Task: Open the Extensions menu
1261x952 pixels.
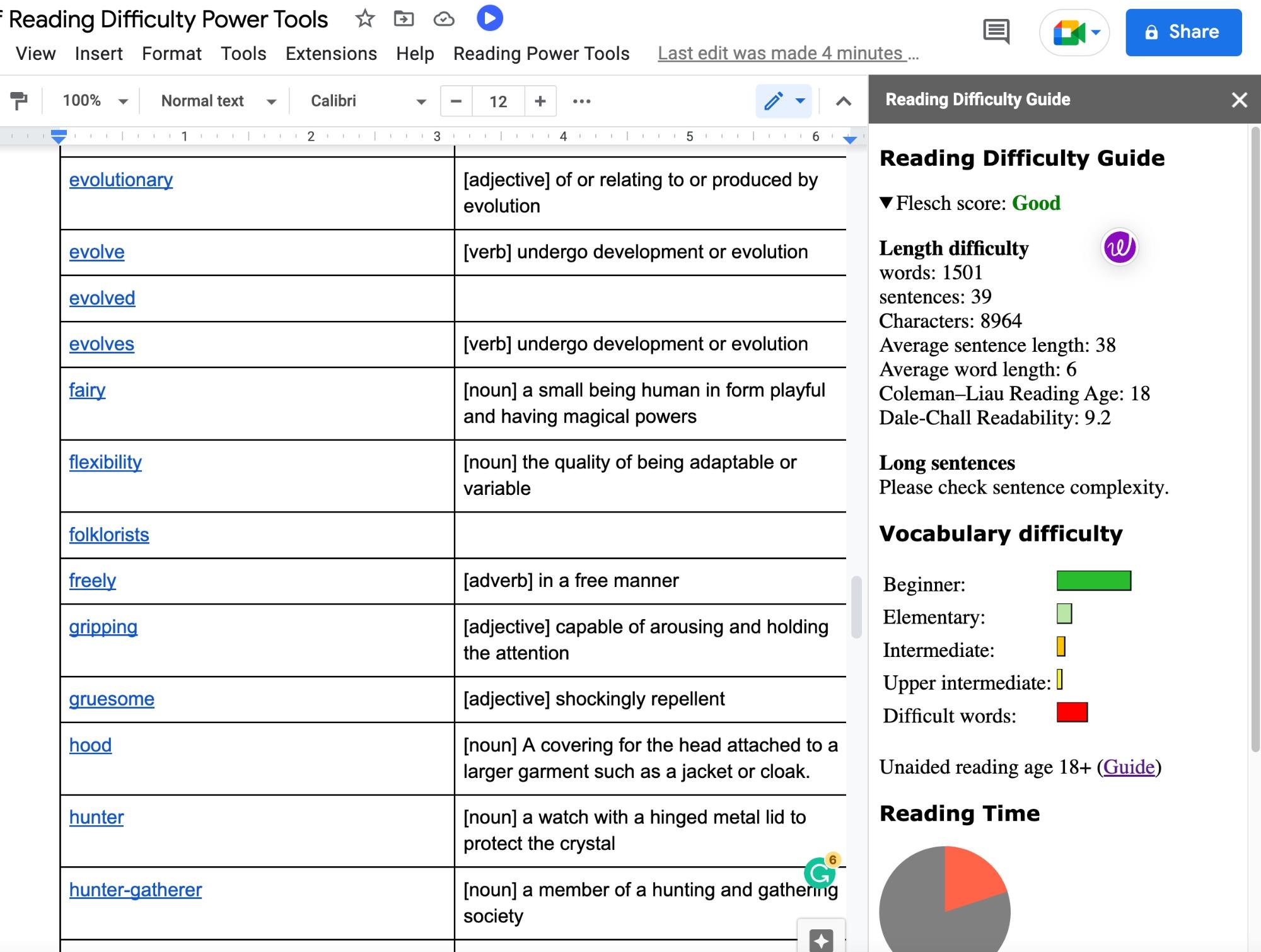Action: [x=331, y=54]
